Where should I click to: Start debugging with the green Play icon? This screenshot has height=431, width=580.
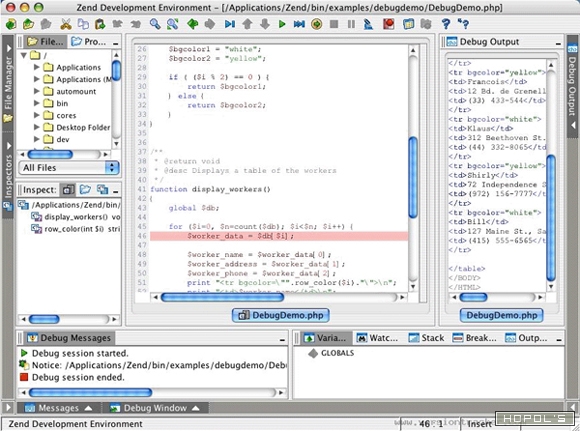pyautogui.click(x=282, y=24)
